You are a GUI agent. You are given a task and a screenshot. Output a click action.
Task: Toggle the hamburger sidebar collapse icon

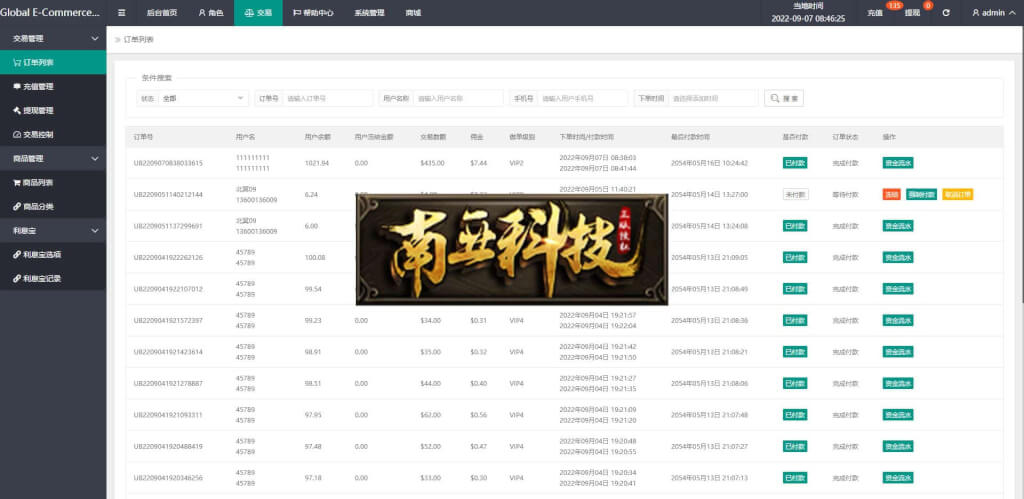tap(121, 12)
